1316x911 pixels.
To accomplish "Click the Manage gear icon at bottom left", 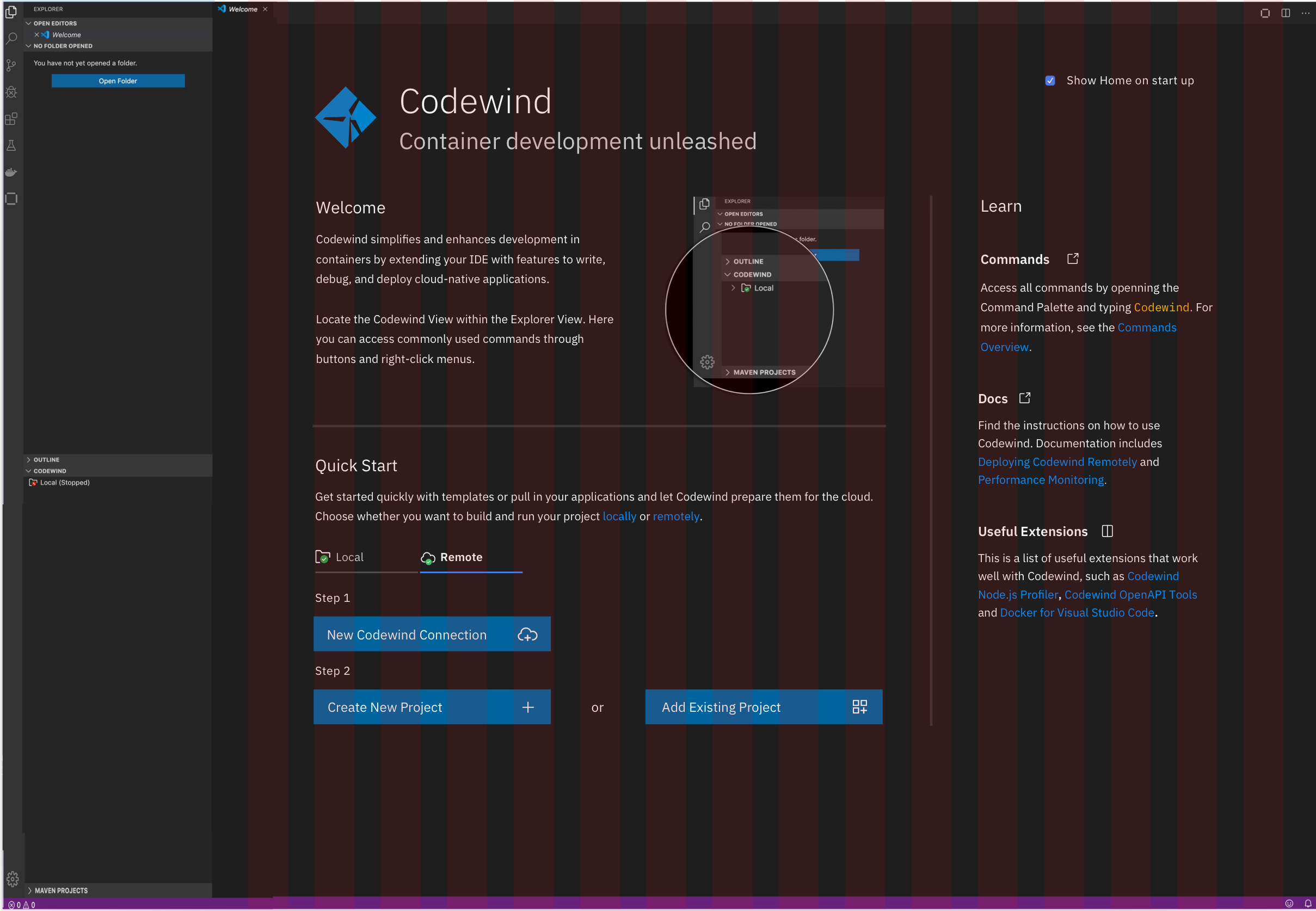I will (x=13, y=879).
